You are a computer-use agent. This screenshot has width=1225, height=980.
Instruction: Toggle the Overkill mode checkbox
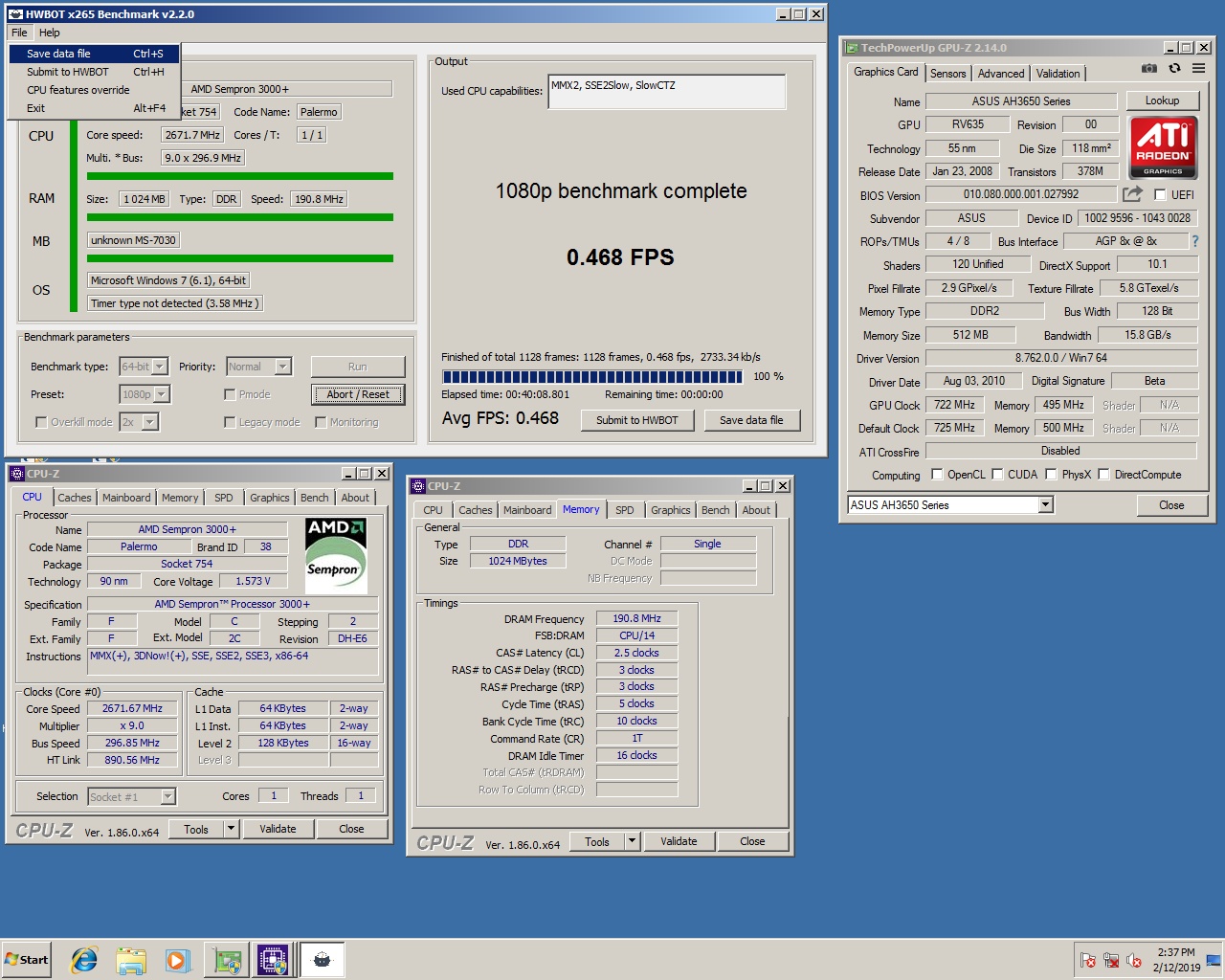[40, 422]
